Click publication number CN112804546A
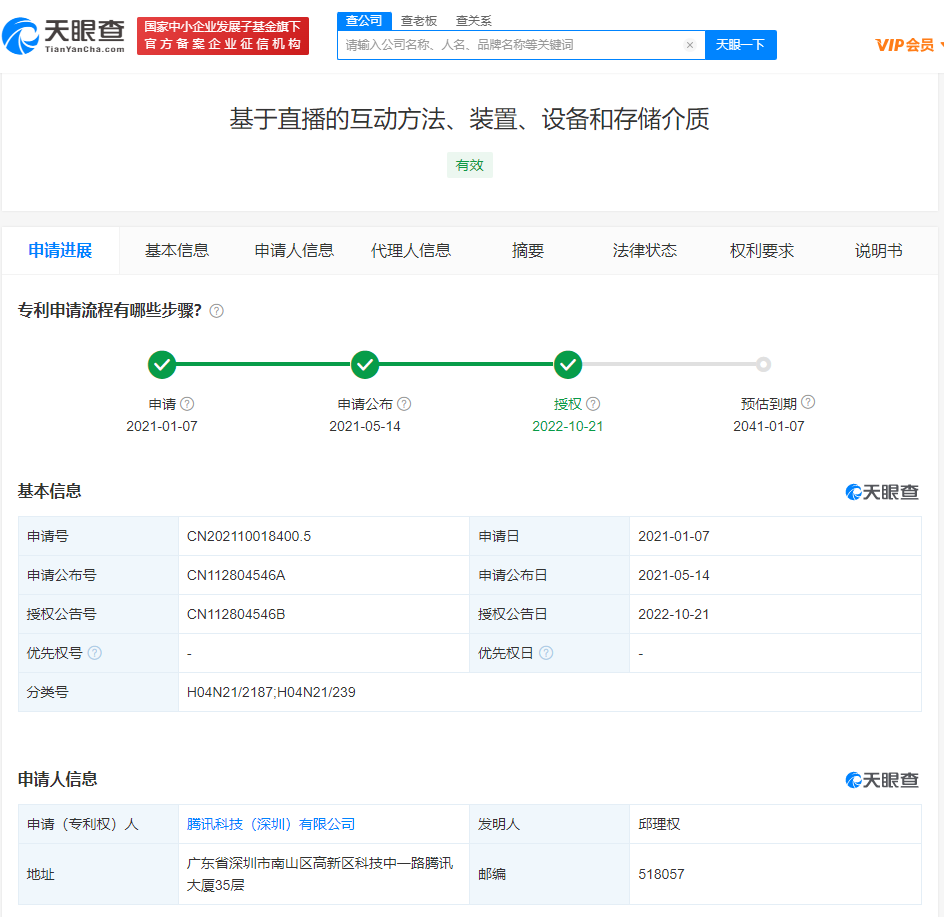Screen dimensions: 944x917 pos(236,575)
